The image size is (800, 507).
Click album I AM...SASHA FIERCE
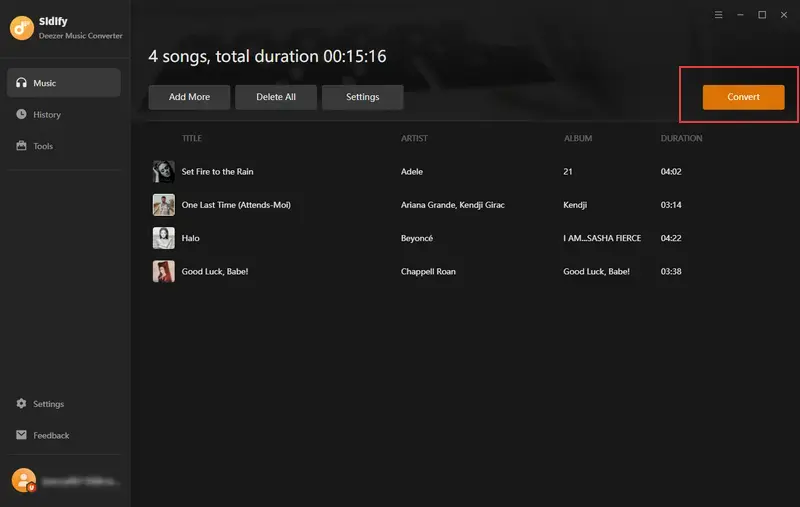[x=602, y=238]
